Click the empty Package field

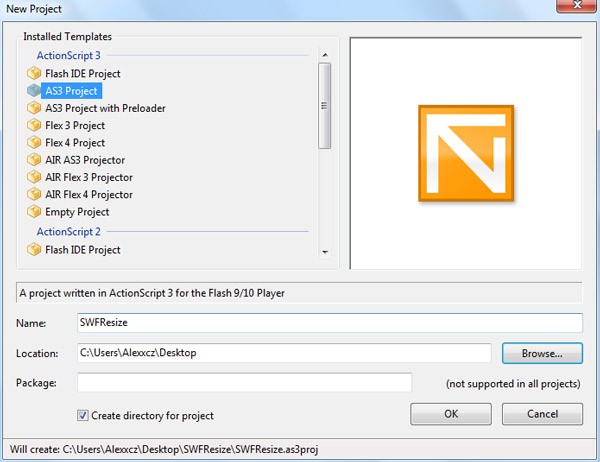245,382
